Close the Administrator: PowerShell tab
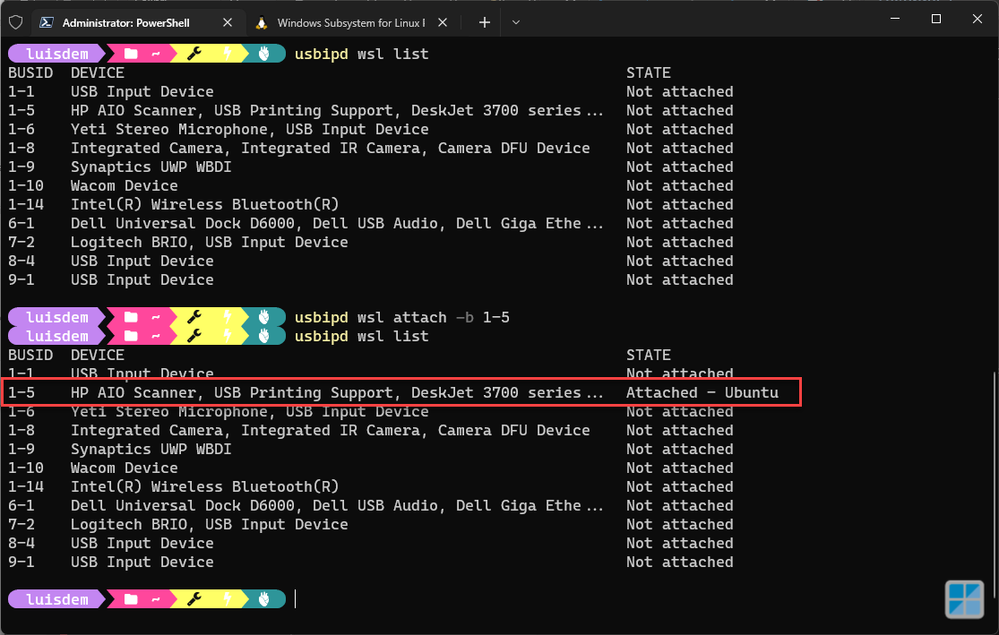This screenshot has height=635, width=999. pyautogui.click(x=227, y=22)
